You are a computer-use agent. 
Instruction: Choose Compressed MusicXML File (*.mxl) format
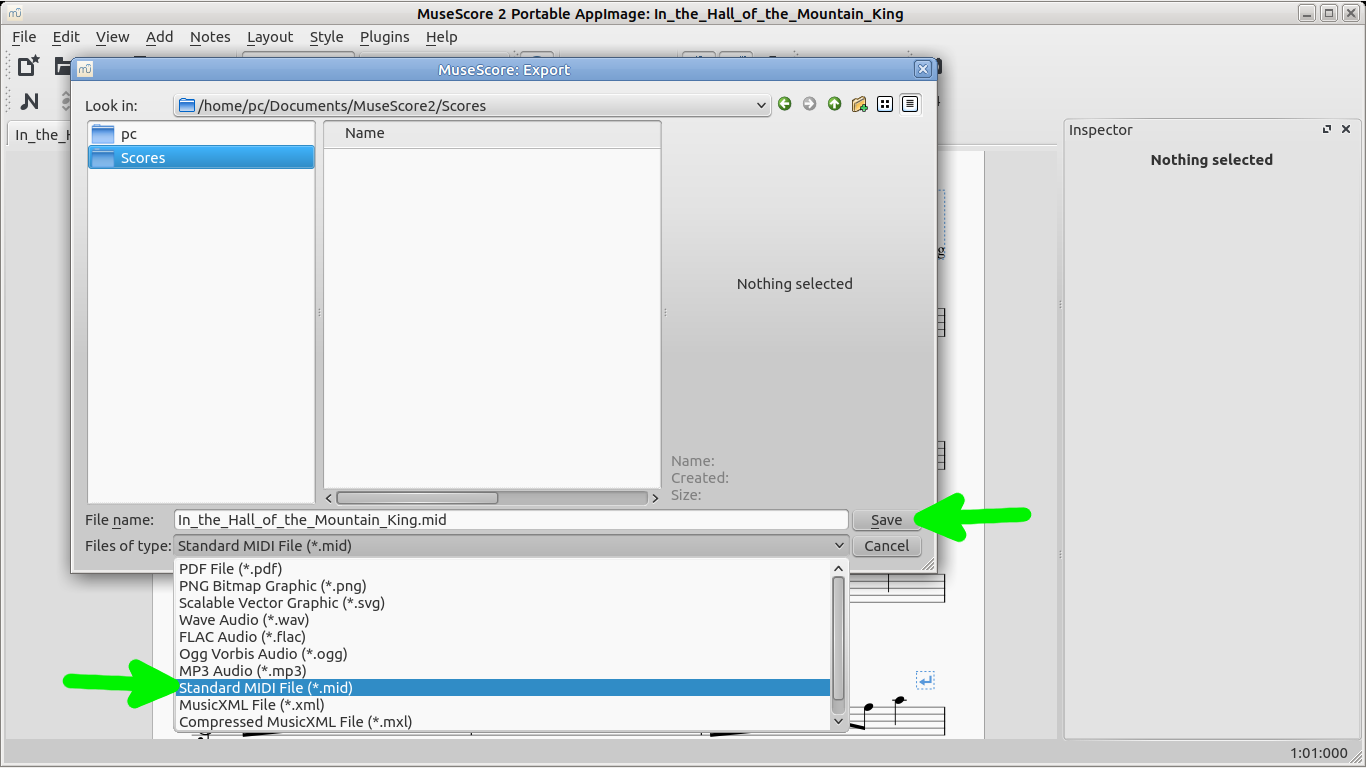click(502, 722)
